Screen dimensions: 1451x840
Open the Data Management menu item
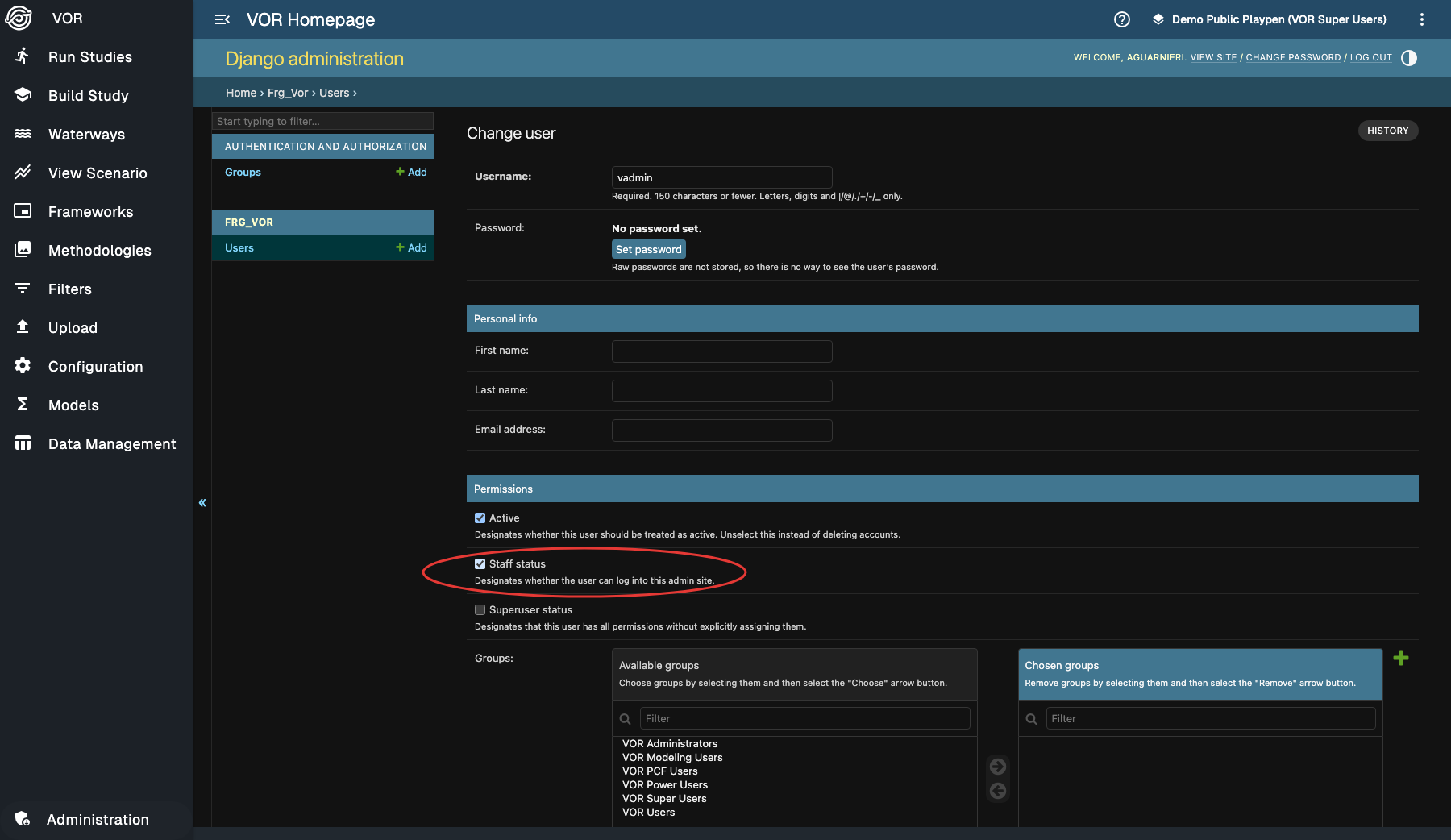(111, 444)
